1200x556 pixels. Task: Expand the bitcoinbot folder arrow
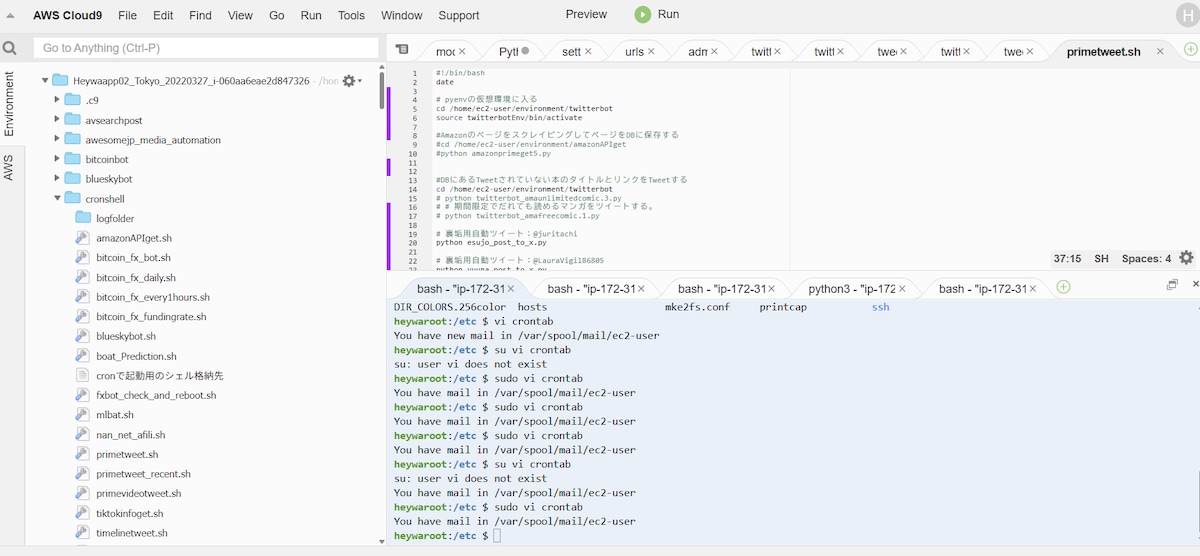tap(57, 159)
